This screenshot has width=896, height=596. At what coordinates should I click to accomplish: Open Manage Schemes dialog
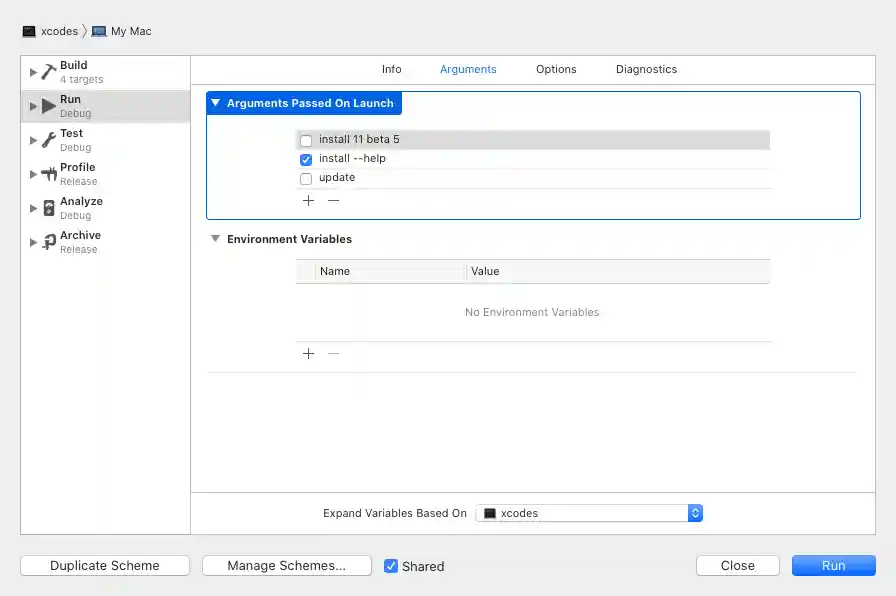click(x=287, y=565)
